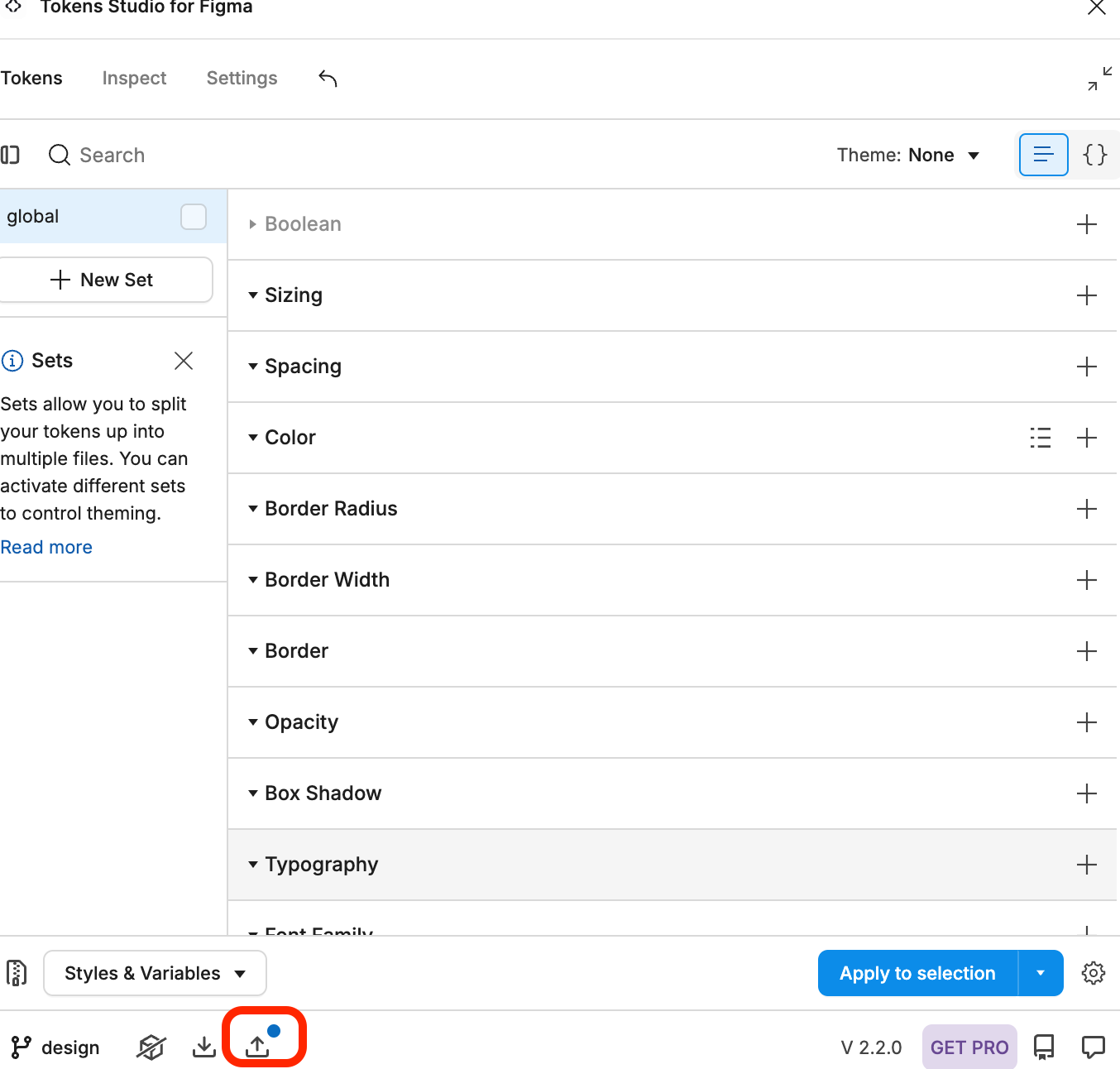Click the second-screen sync icon in the footer
The width and height of the screenshot is (1120, 1069).
coord(151,1047)
